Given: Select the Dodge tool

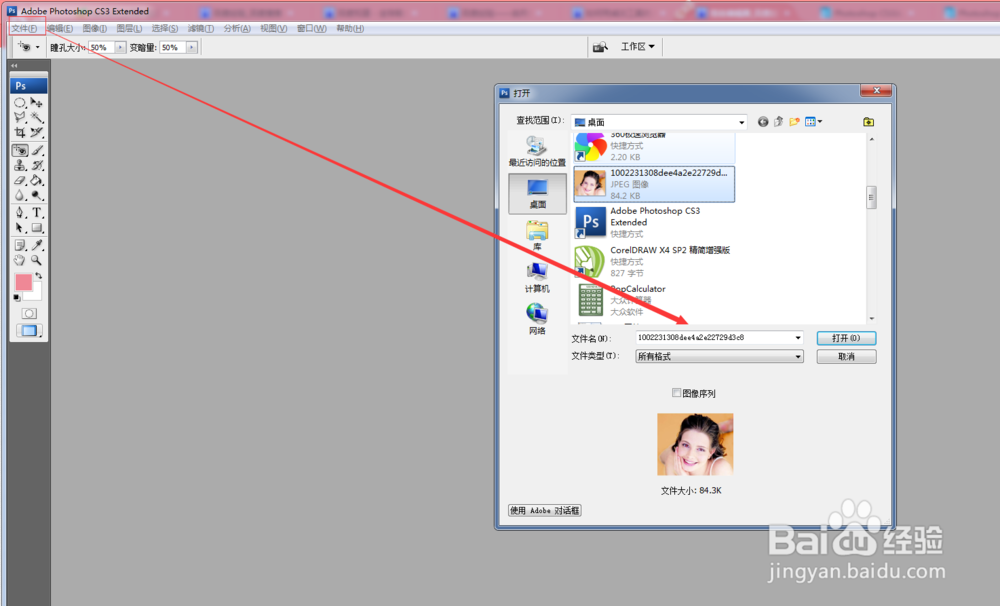Looking at the screenshot, I should click(x=36, y=195).
